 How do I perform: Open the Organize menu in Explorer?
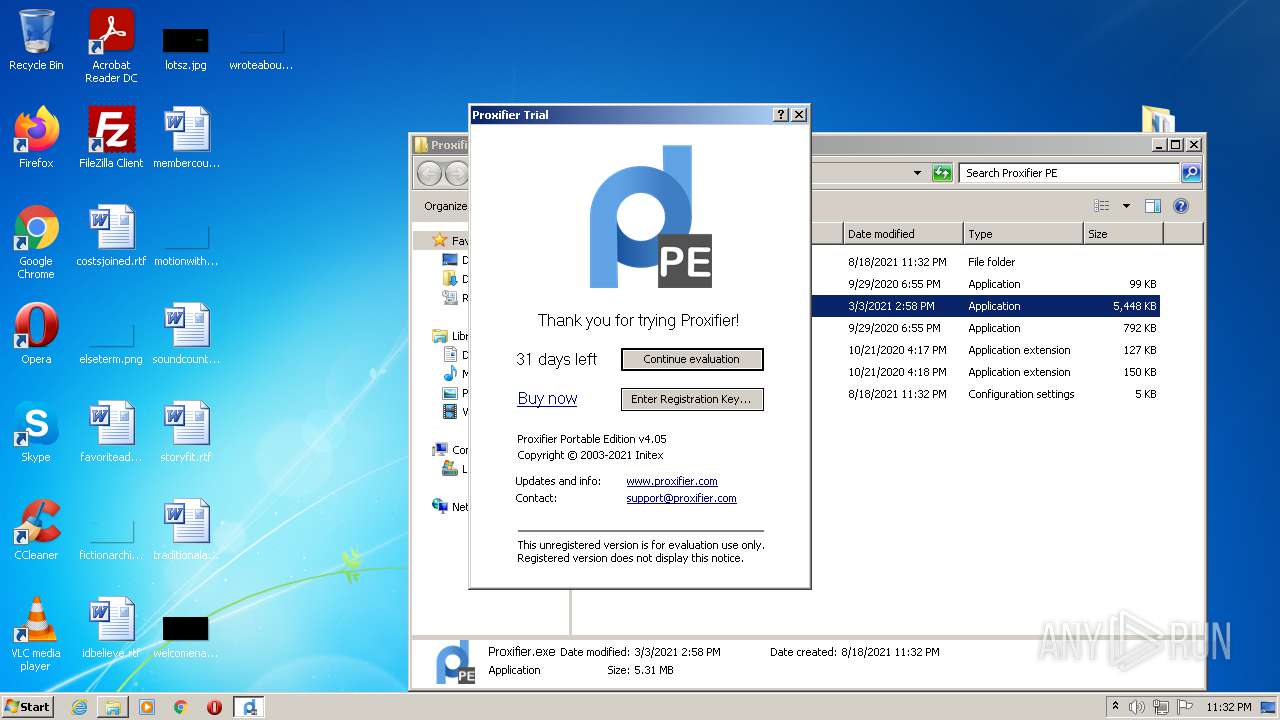point(446,206)
